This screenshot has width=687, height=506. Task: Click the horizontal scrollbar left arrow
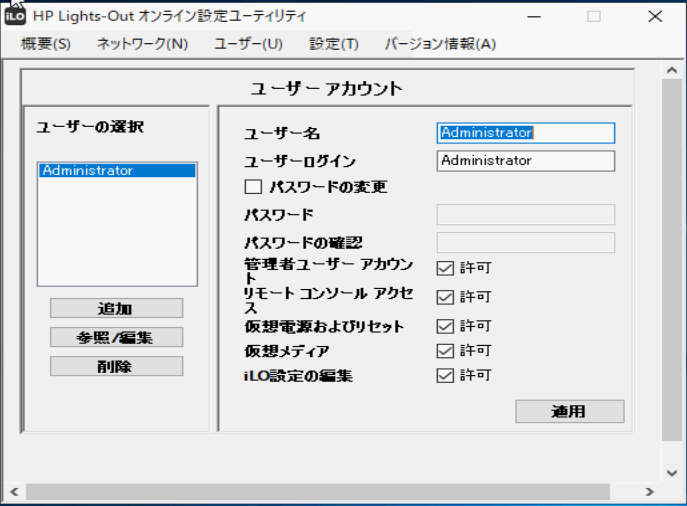click(14, 492)
